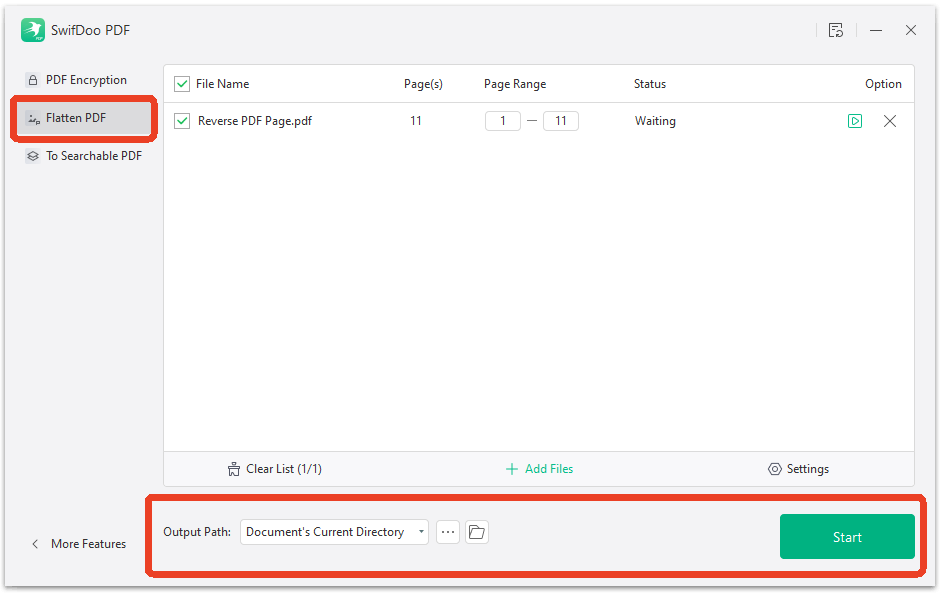Start processing Reverse PDF Page.pdf with play icon
This screenshot has width=940, height=593.
(855, 121)
